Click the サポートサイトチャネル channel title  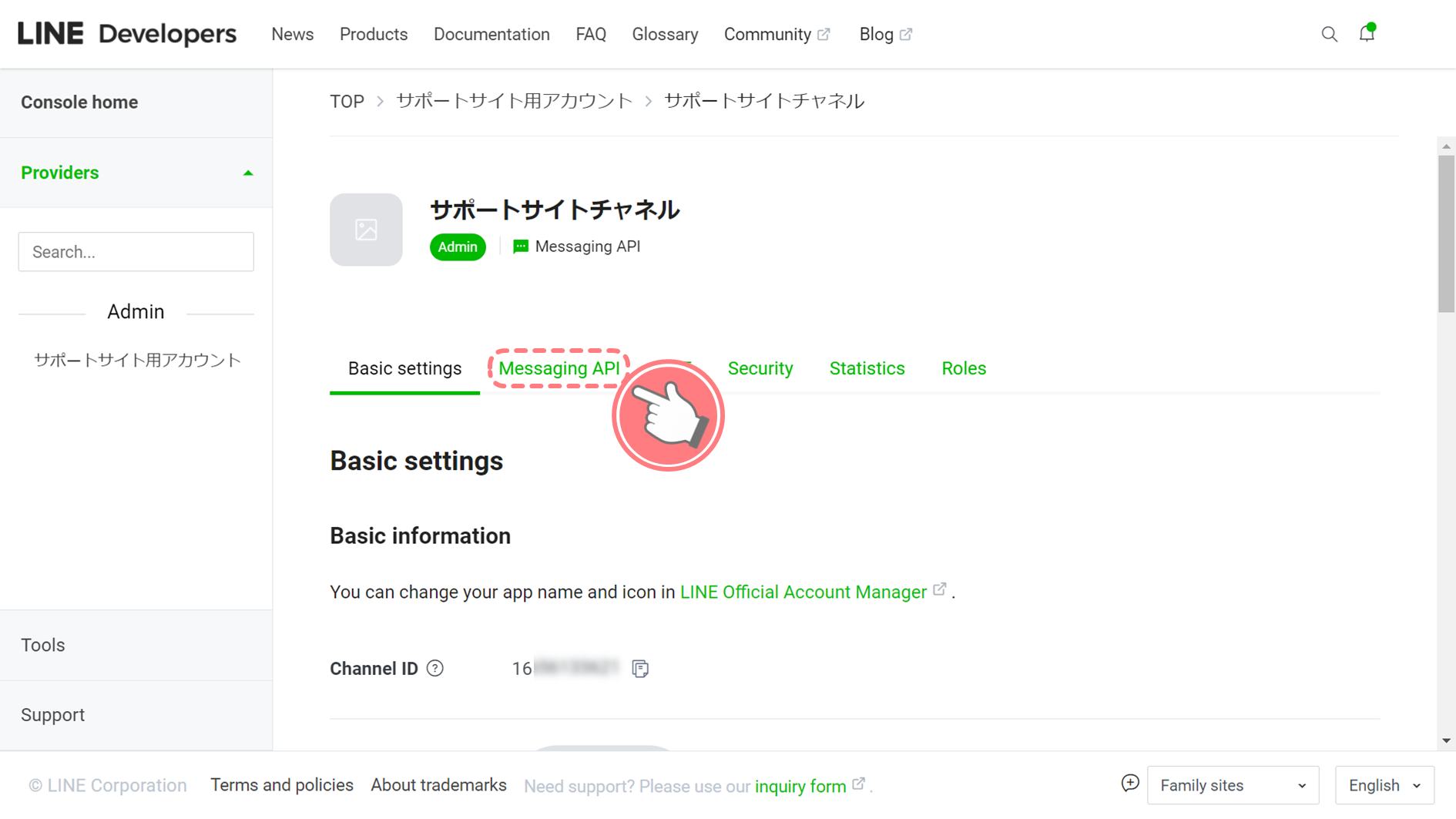coord(555,210)
